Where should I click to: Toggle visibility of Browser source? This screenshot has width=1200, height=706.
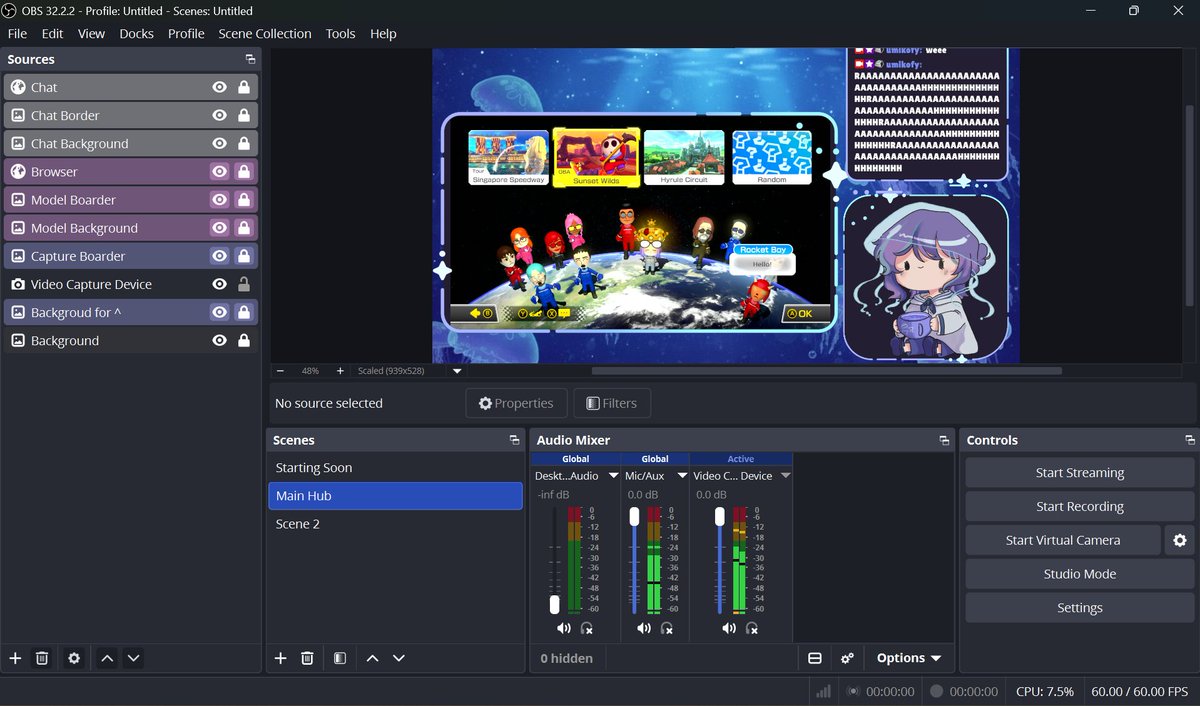tap(219, 171)
